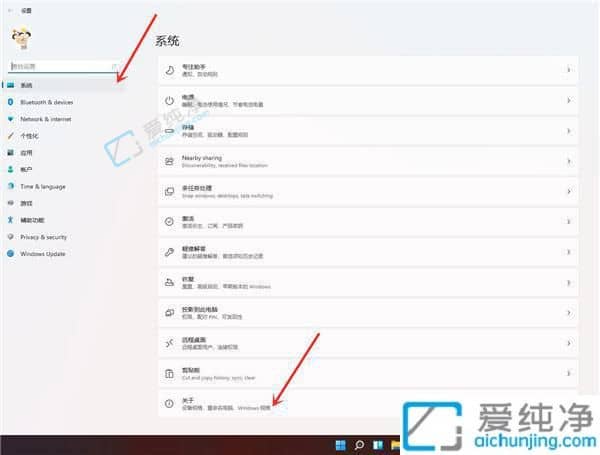Expand the Clipboard (剪贴板) row chevron
This screenshot has height=455, width=600.
click(569, 373)
